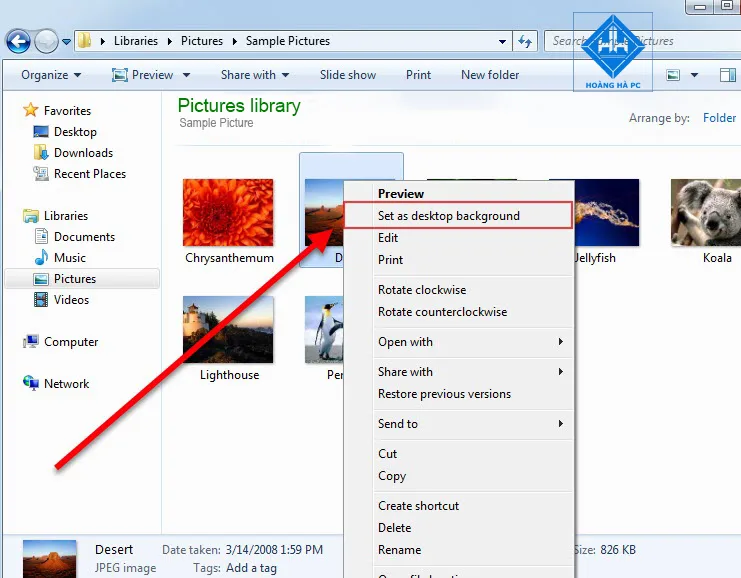741x578 pixels.
Task: Open the Music library
Action: pos(70,258)
